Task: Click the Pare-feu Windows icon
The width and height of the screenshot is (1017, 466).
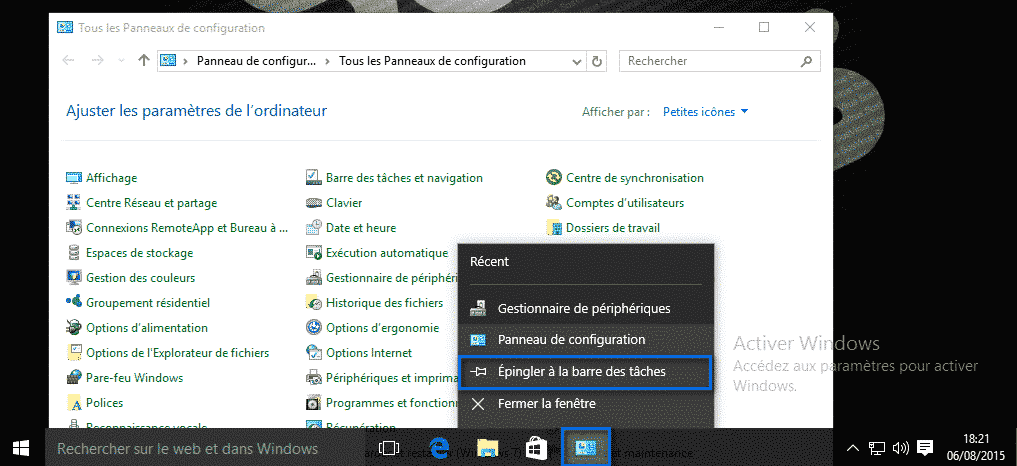Action: [74, 378]
